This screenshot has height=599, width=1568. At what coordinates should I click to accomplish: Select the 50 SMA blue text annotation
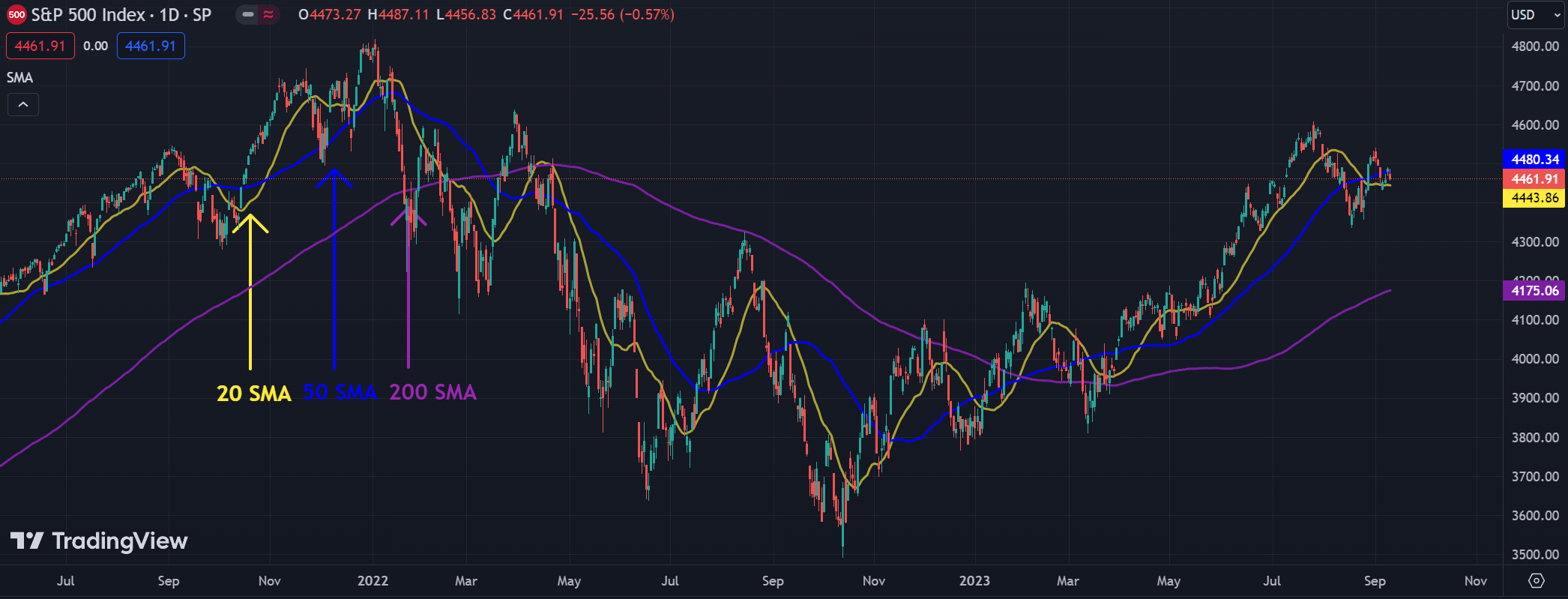point(340,392)
